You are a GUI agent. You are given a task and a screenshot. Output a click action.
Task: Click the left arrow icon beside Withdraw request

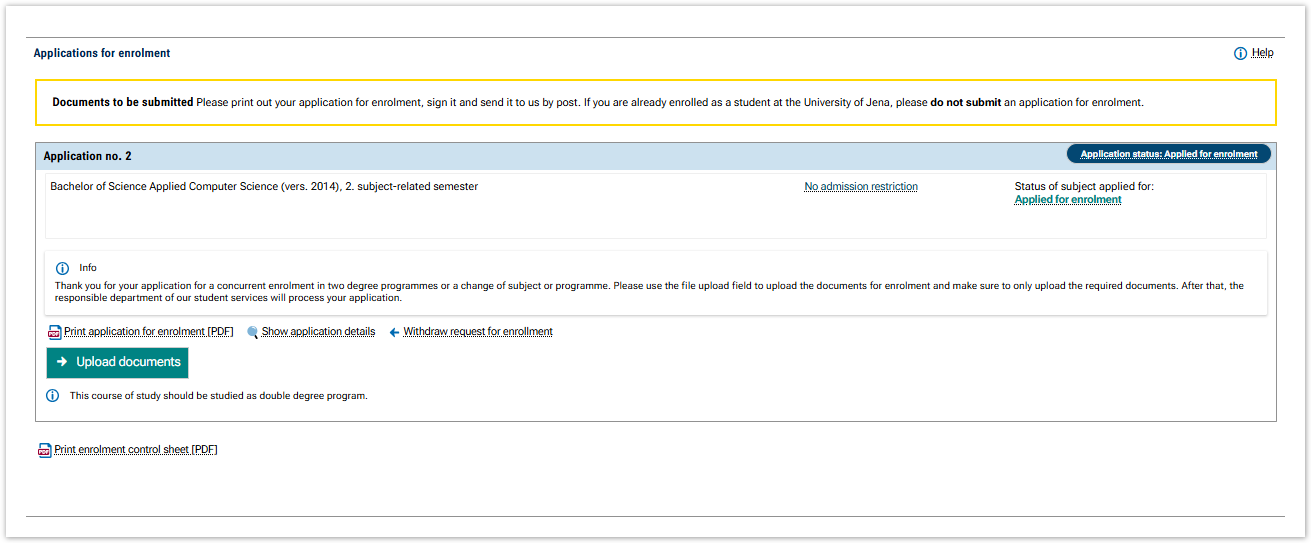pos(394,332)
